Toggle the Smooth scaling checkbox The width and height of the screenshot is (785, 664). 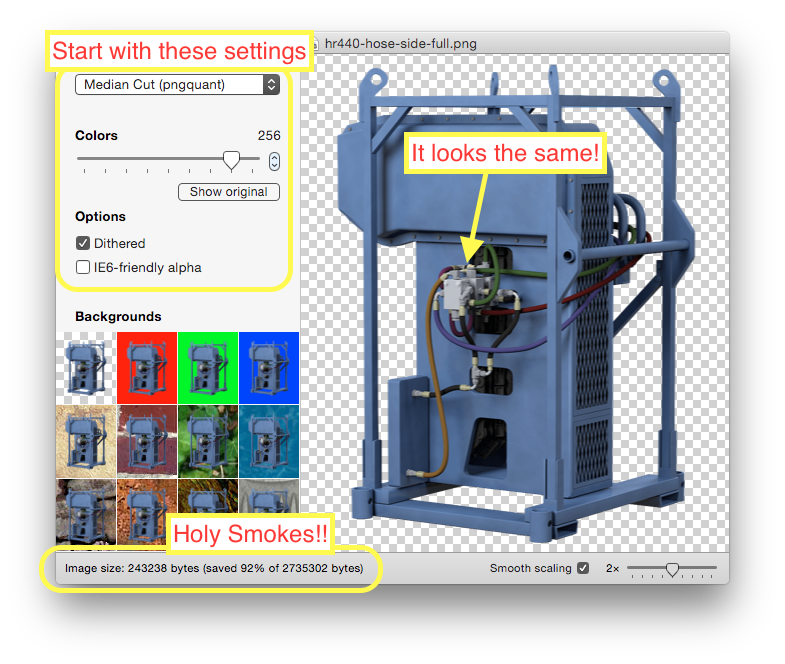[583, 568]
